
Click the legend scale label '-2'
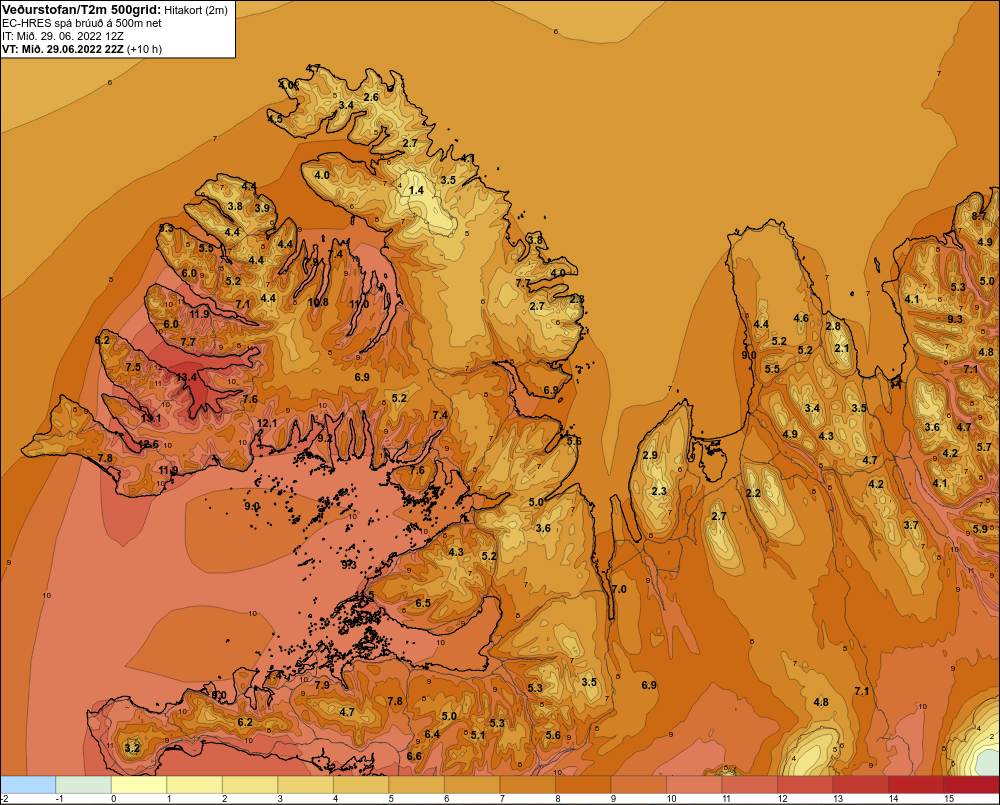click(x=4, y=799)
